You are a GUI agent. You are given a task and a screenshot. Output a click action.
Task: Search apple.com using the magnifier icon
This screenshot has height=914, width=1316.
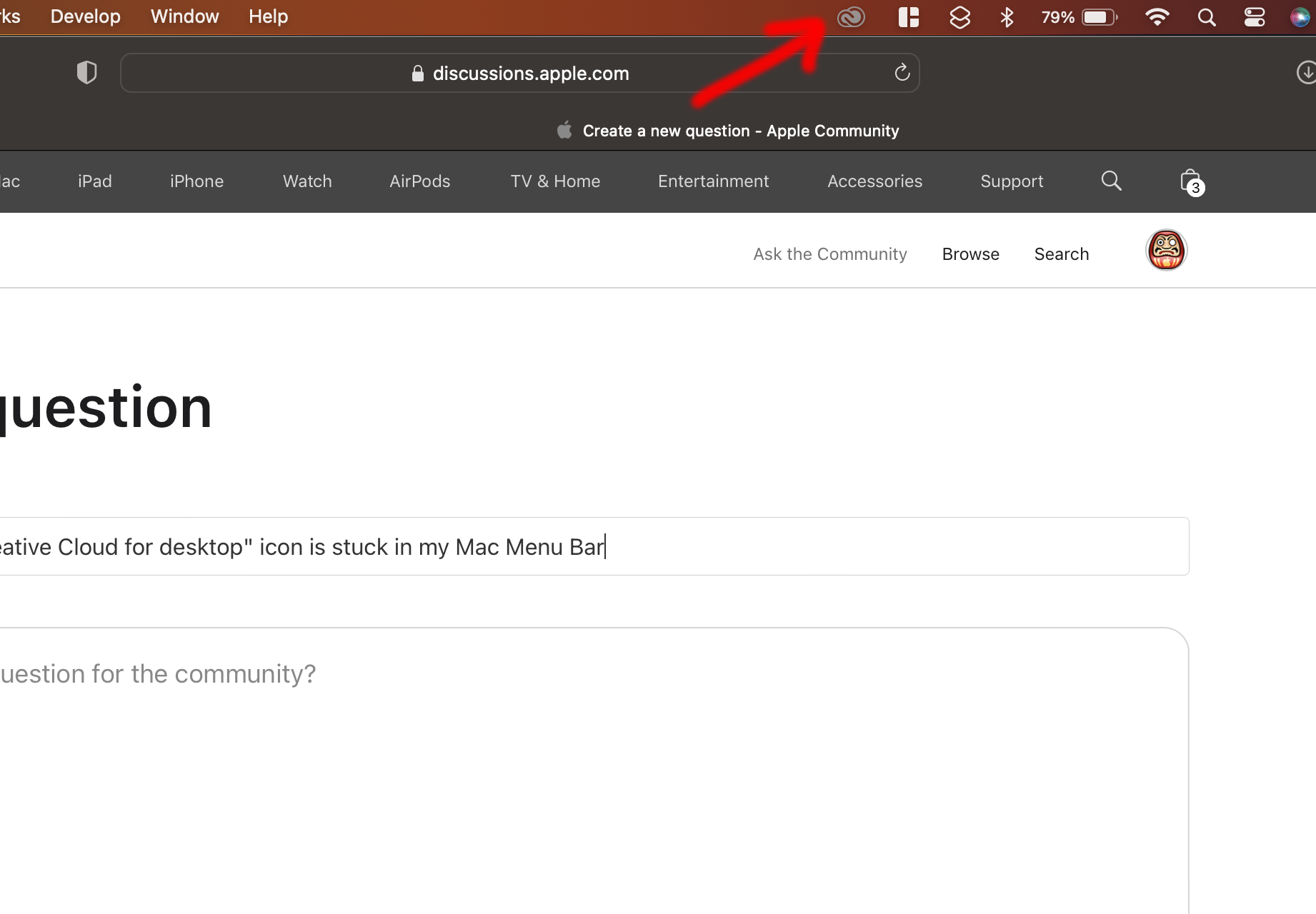click(x=1111, y=181)
